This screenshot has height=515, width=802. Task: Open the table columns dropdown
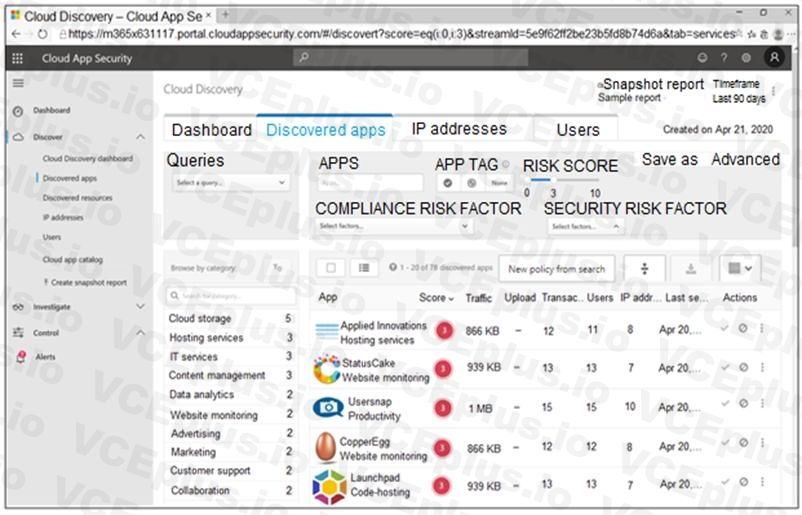pyautogui.click(x=740, y=268)
